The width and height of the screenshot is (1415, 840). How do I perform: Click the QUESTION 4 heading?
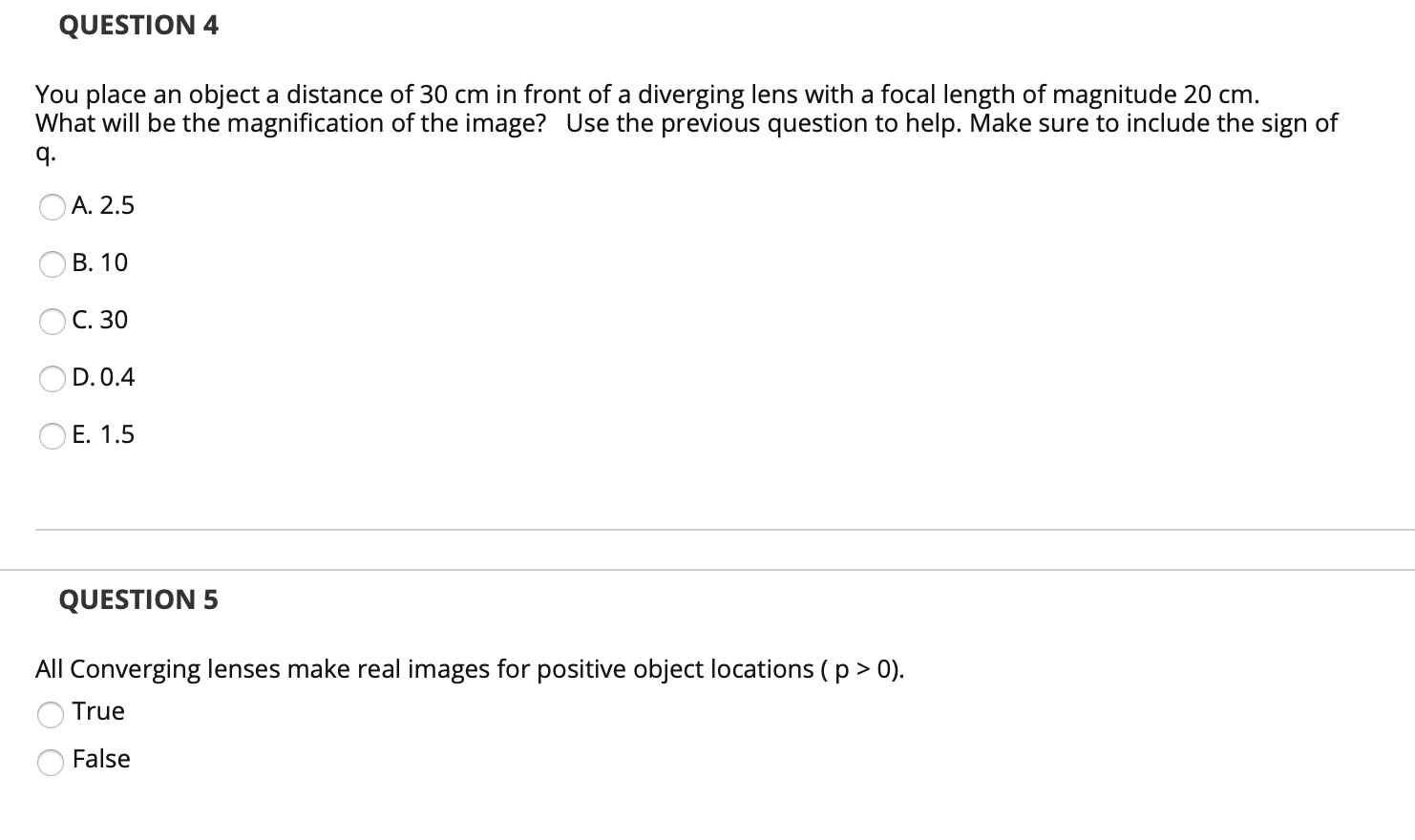click(138, 25)
